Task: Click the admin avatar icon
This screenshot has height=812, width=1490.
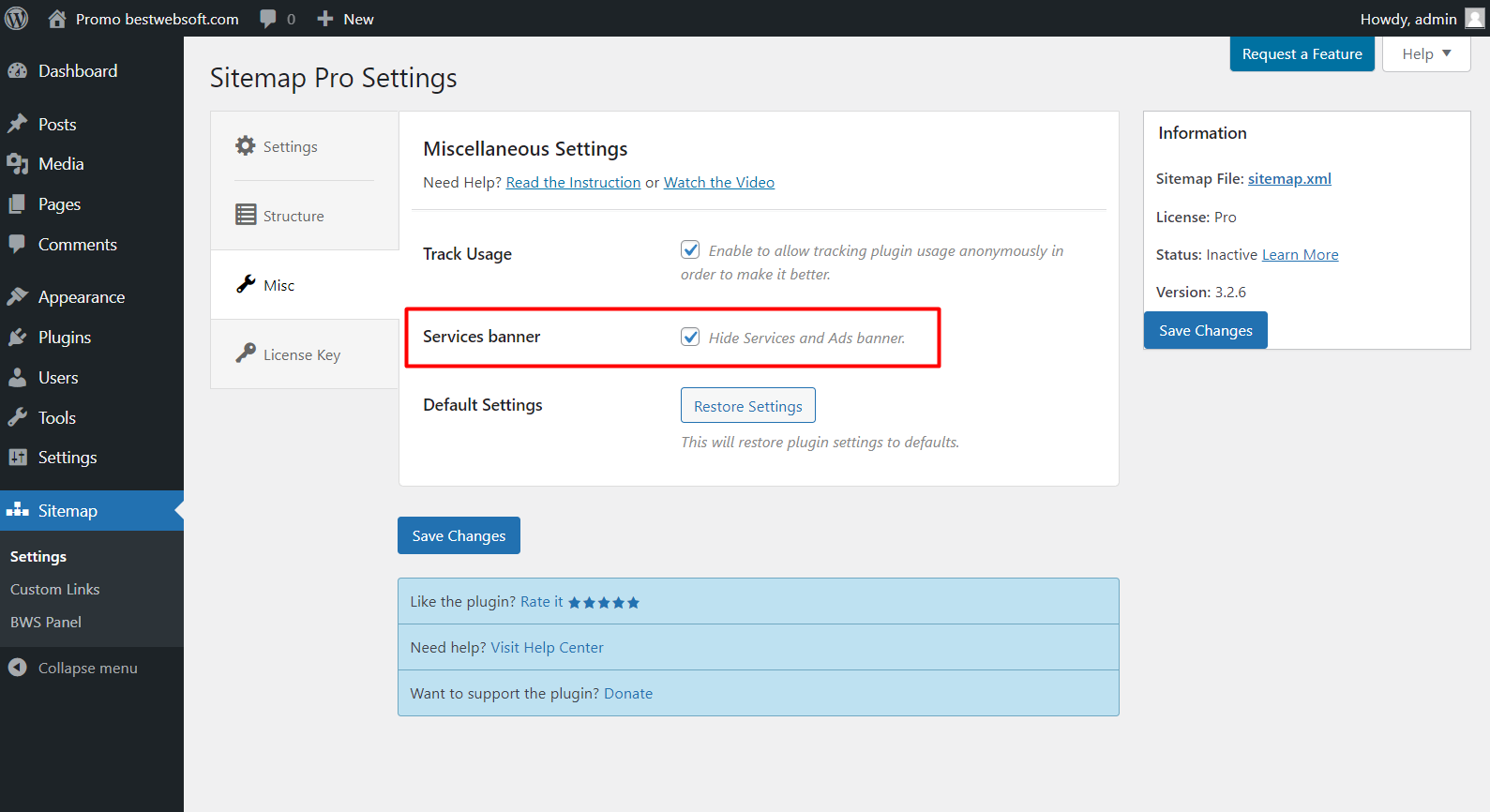Action: 1475,19
